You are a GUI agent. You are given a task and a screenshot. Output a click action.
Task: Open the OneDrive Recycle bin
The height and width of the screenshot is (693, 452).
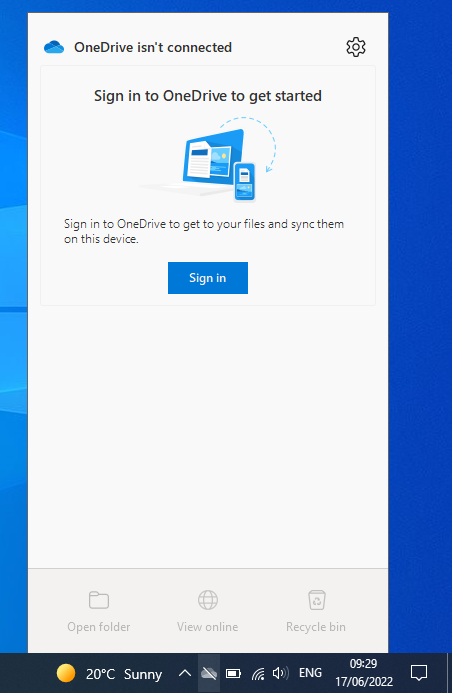coord(316,612)
